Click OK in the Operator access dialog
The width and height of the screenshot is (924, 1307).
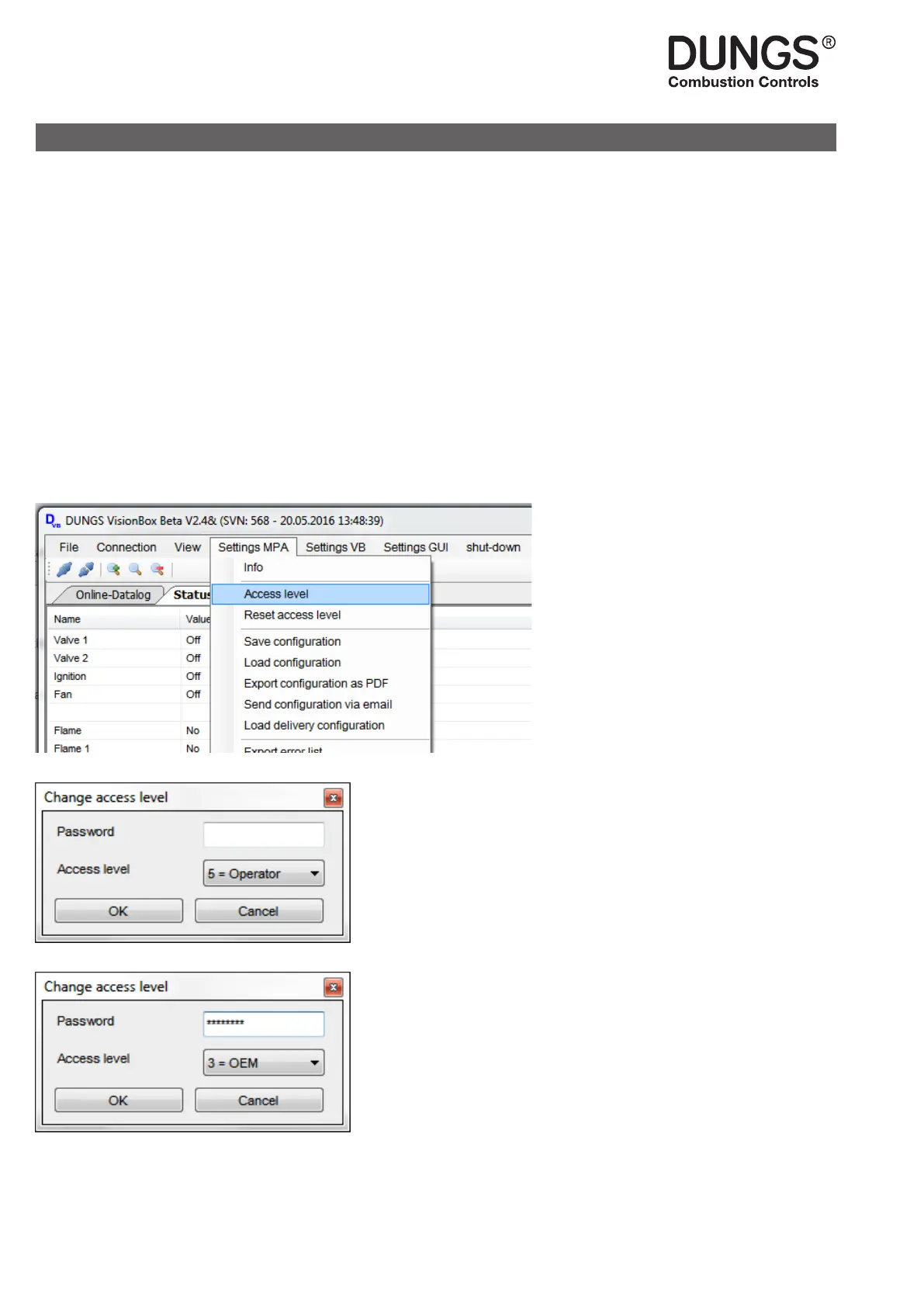tap(119, 911)
